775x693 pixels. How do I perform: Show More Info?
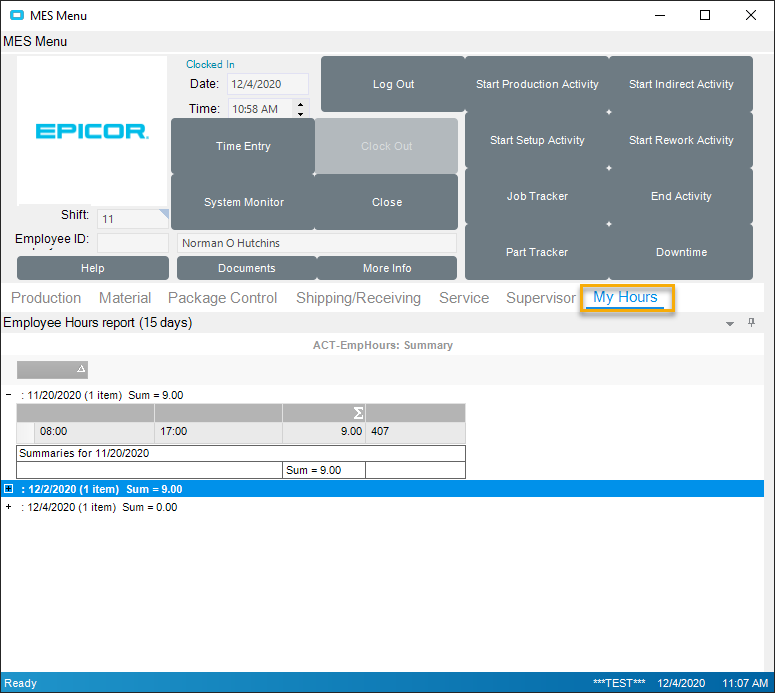point(387,268)
